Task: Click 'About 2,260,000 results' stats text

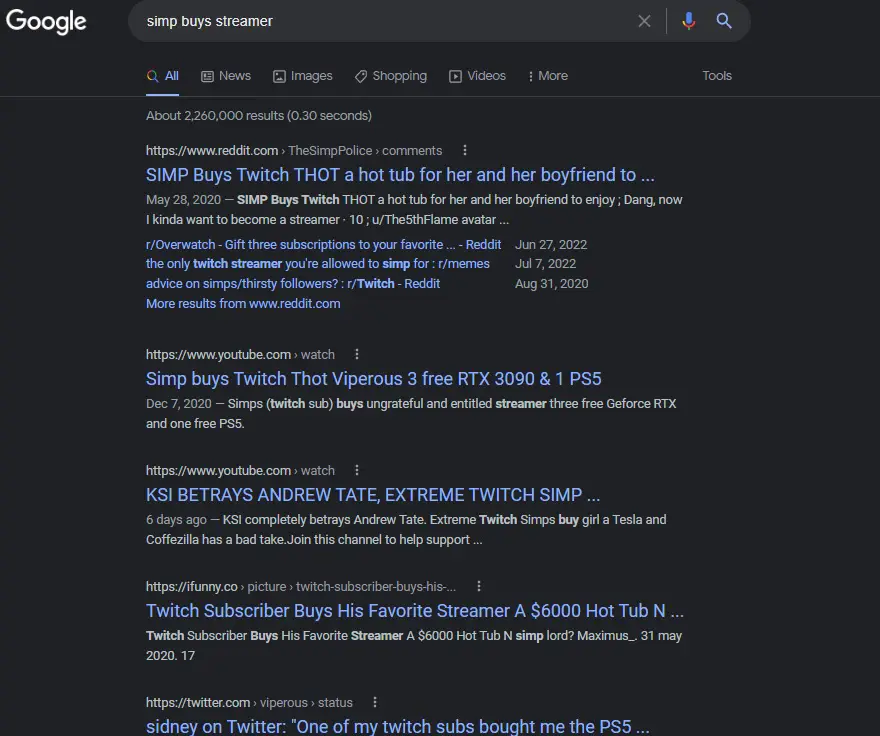Action: [x=259, y=116]
